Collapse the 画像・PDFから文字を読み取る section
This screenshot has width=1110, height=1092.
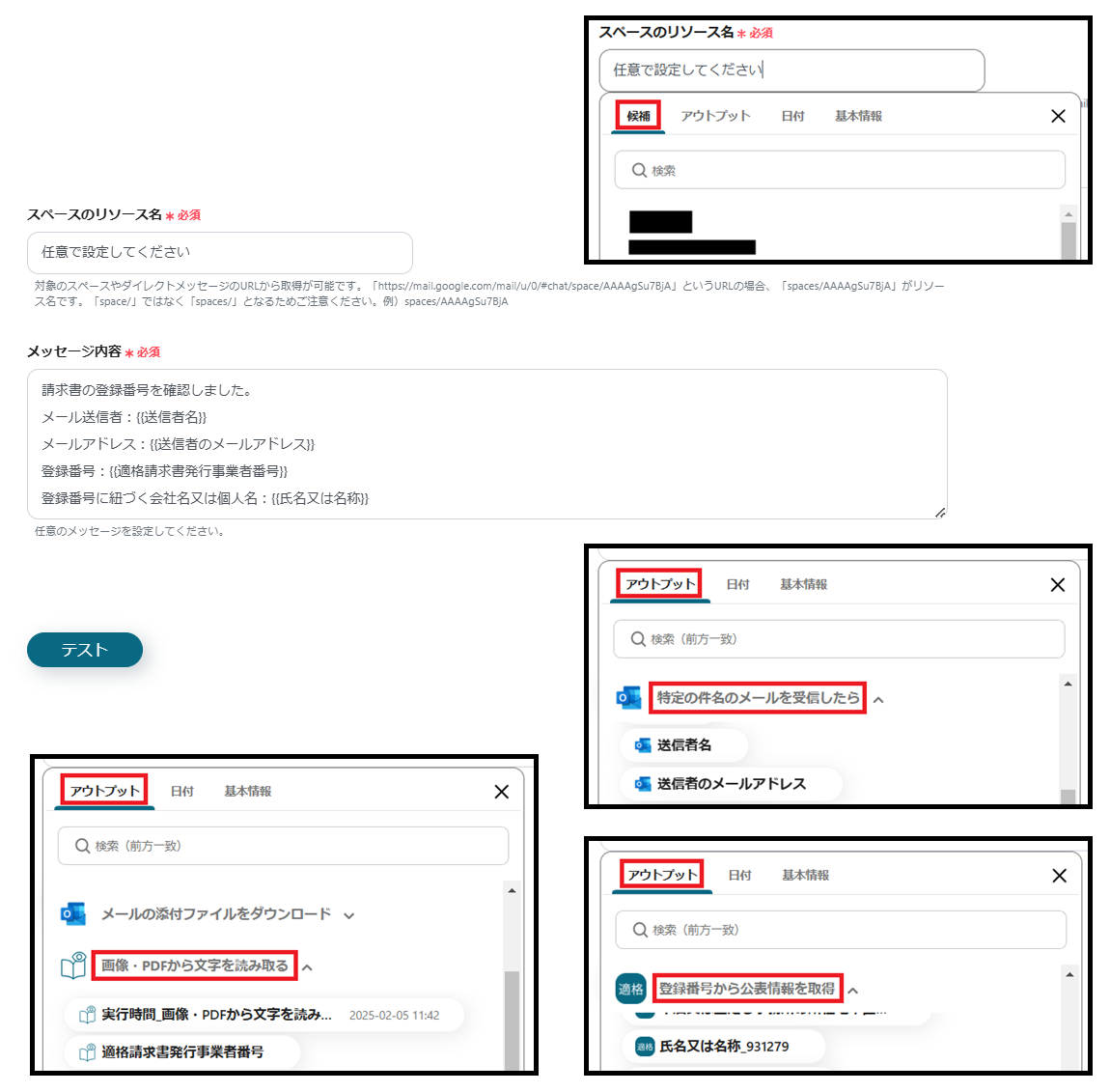[307, 967]
